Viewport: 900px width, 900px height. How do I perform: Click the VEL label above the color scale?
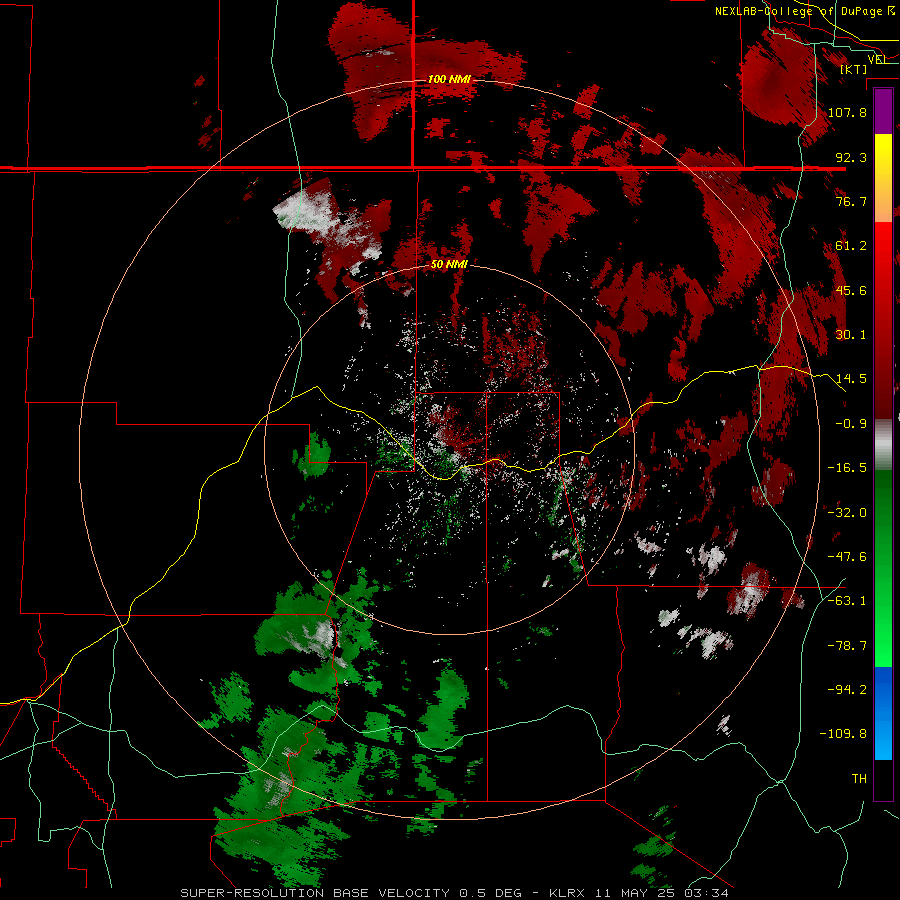click(x=878, y=59)
